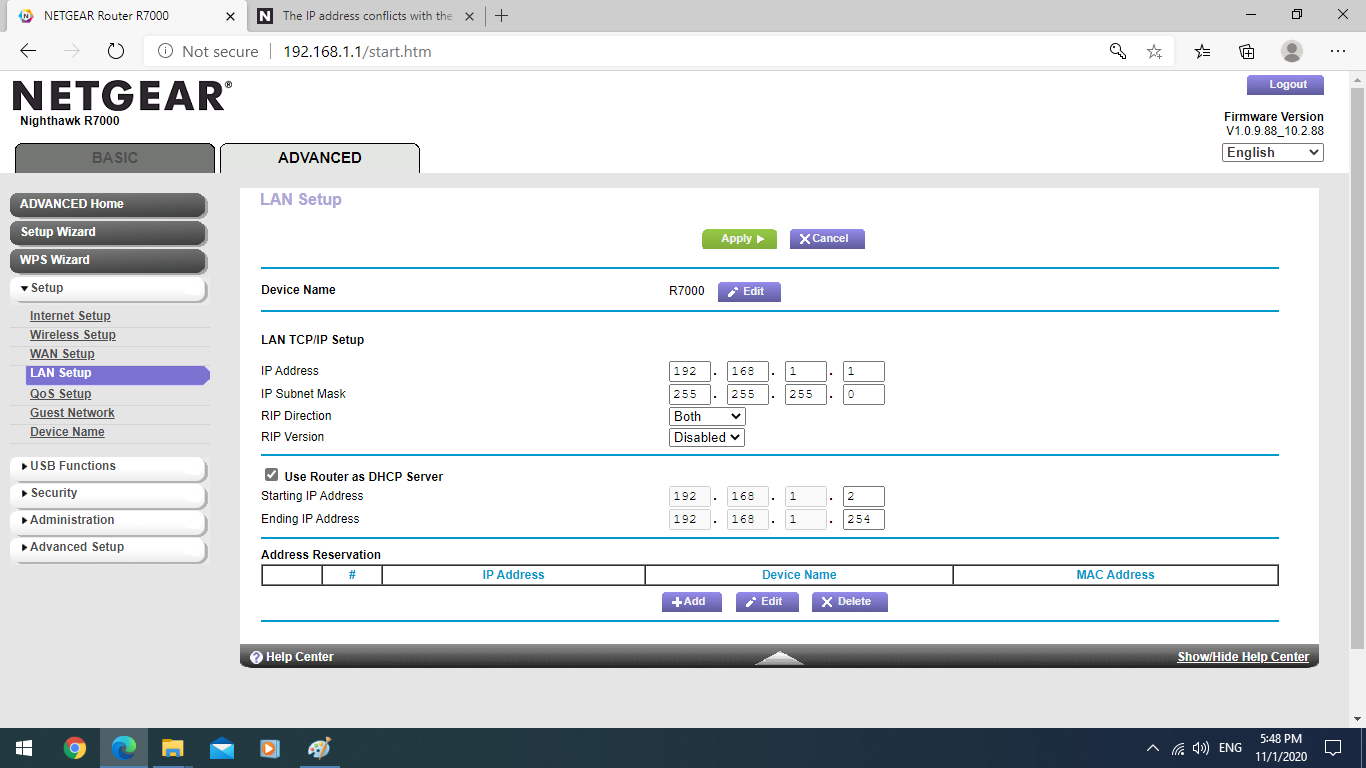This screenshot has height=768, width=1366.
Task: Click the Show/Hide Help Center link
Action: [1243, 656]
